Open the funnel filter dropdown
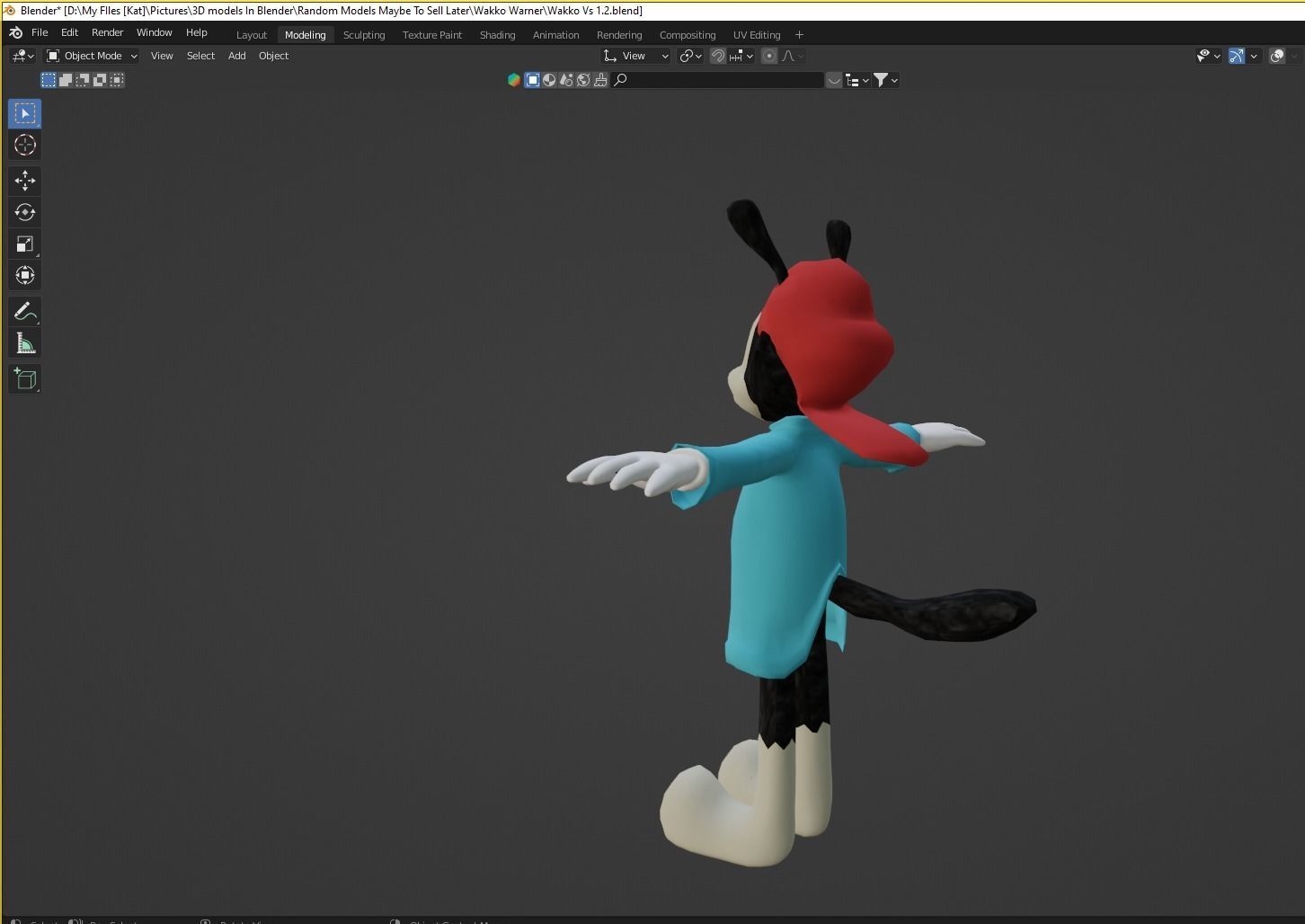This screenshot has width=1305, height=924. coord(886,80)
